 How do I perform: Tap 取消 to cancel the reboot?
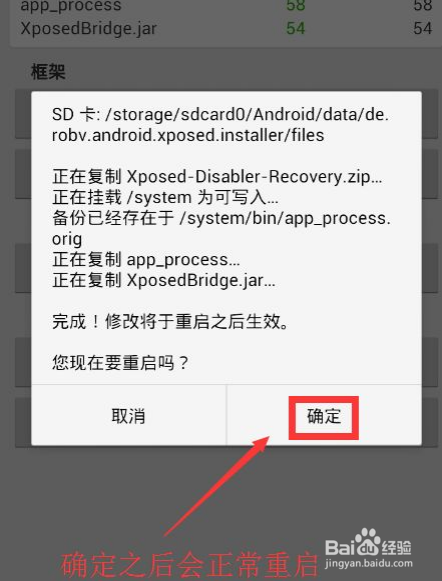point(129,416)
